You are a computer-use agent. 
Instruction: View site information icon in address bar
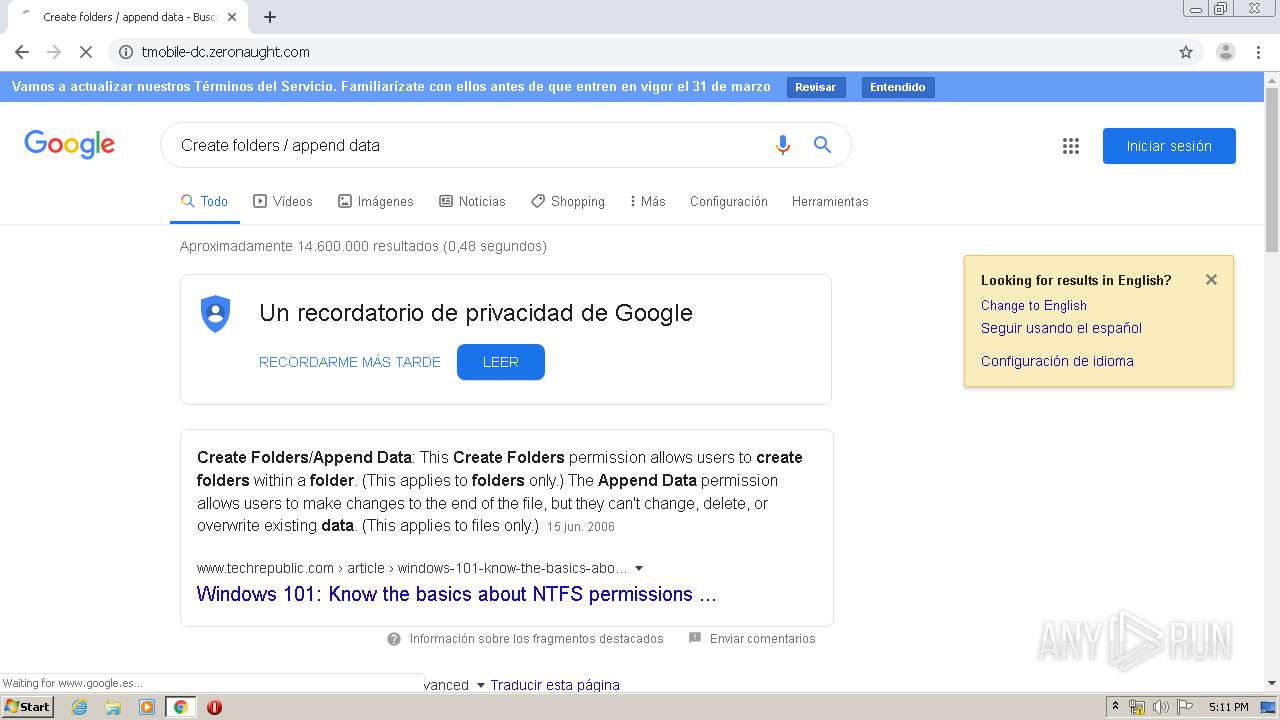tap(126, 52)
